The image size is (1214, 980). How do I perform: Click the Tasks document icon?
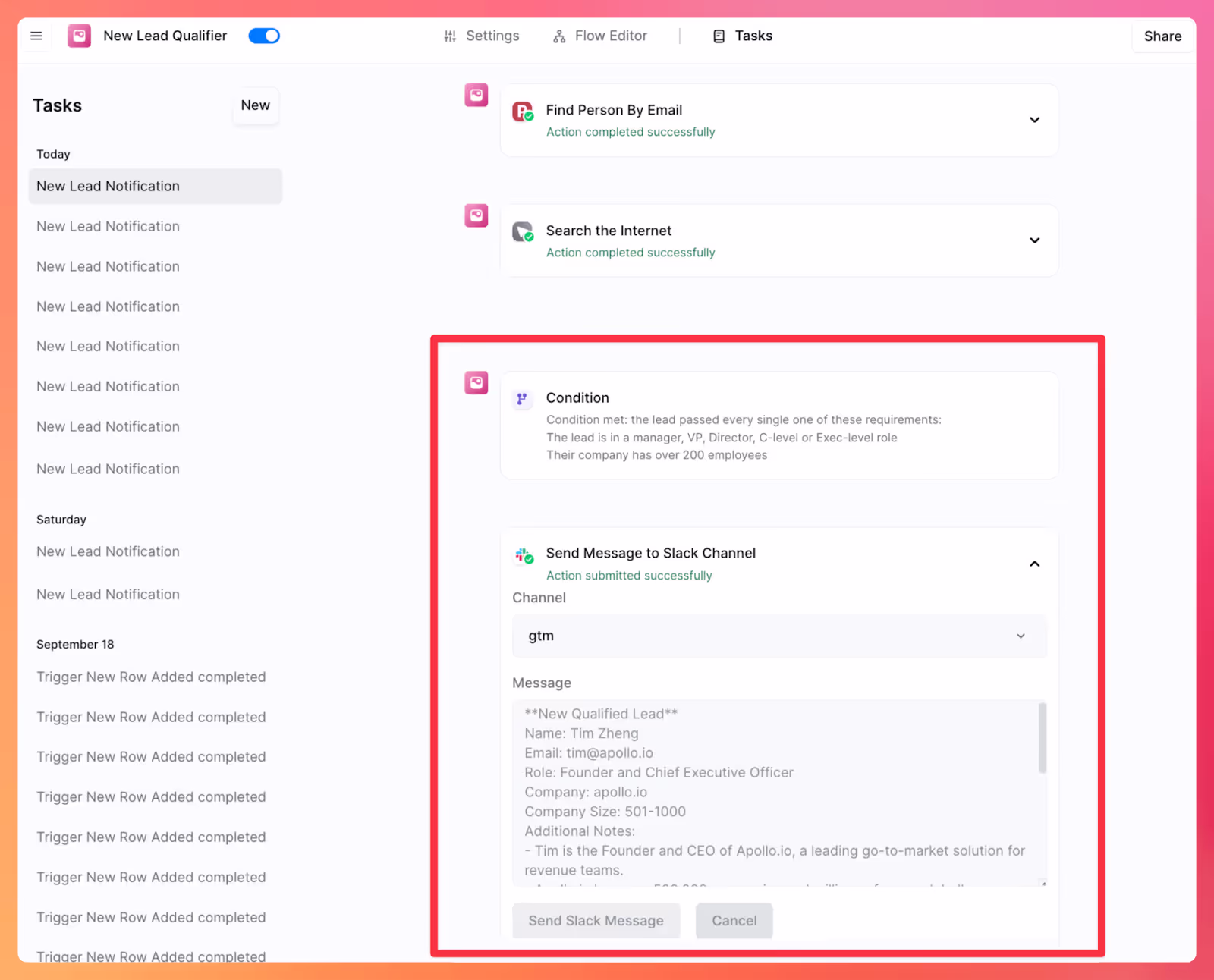(719, 36)
